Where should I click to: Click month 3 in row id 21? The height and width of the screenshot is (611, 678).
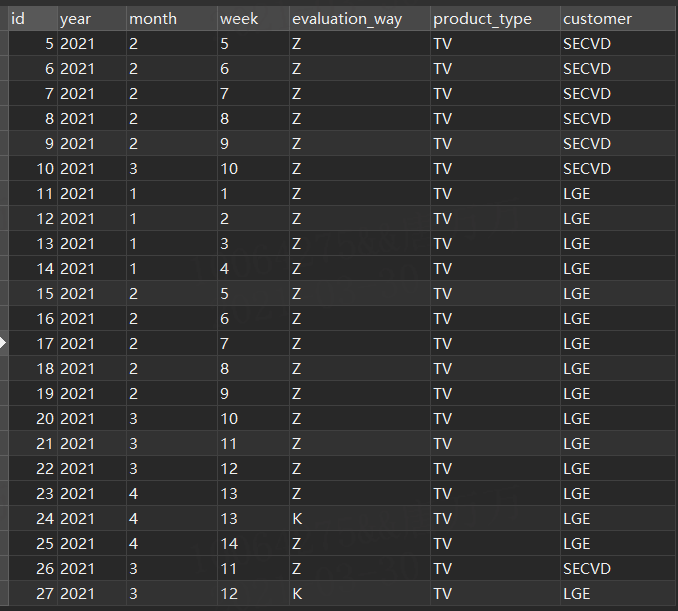[x=172, y=444]
